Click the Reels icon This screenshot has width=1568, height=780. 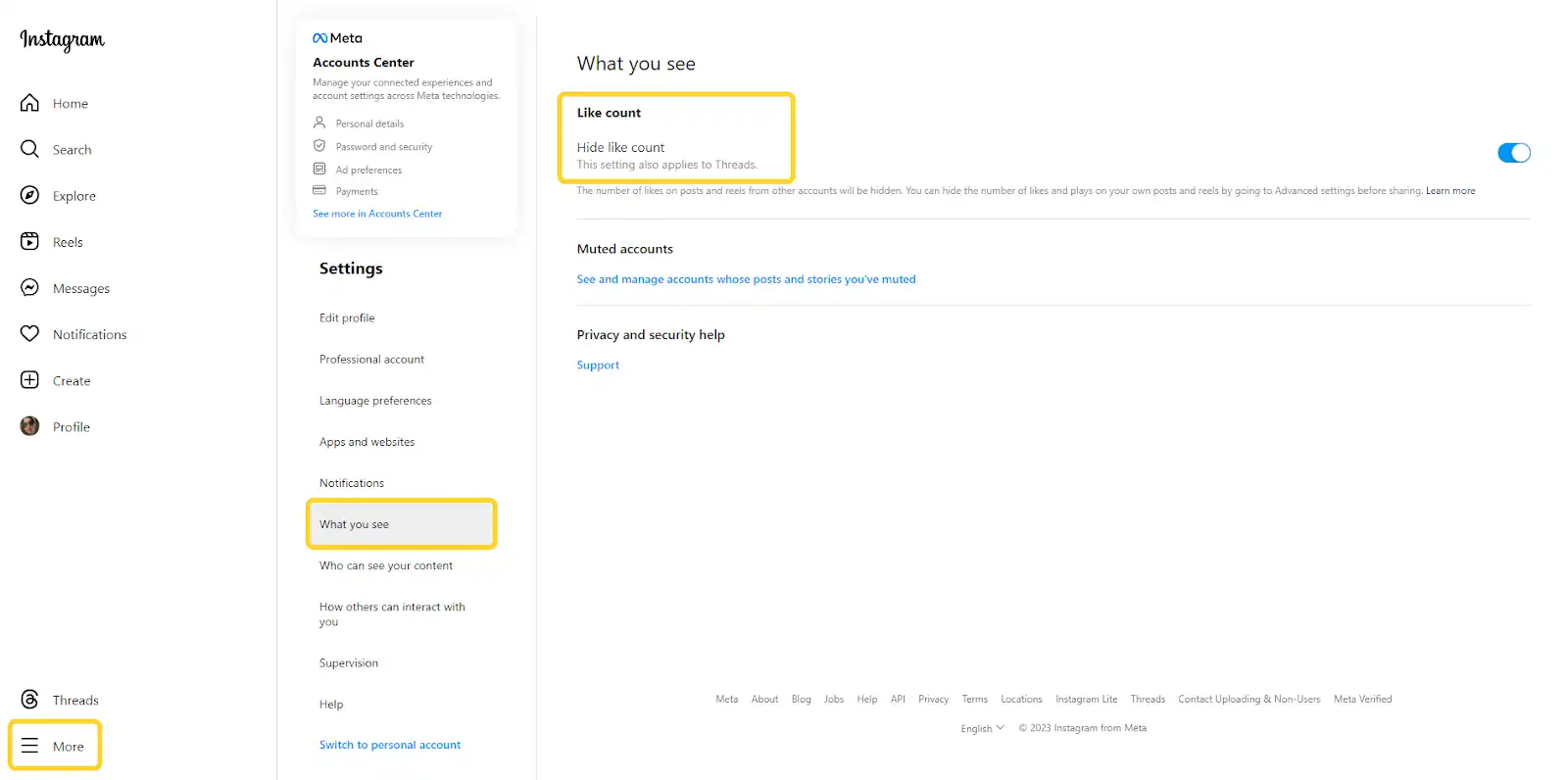click(x=29, y=241)
